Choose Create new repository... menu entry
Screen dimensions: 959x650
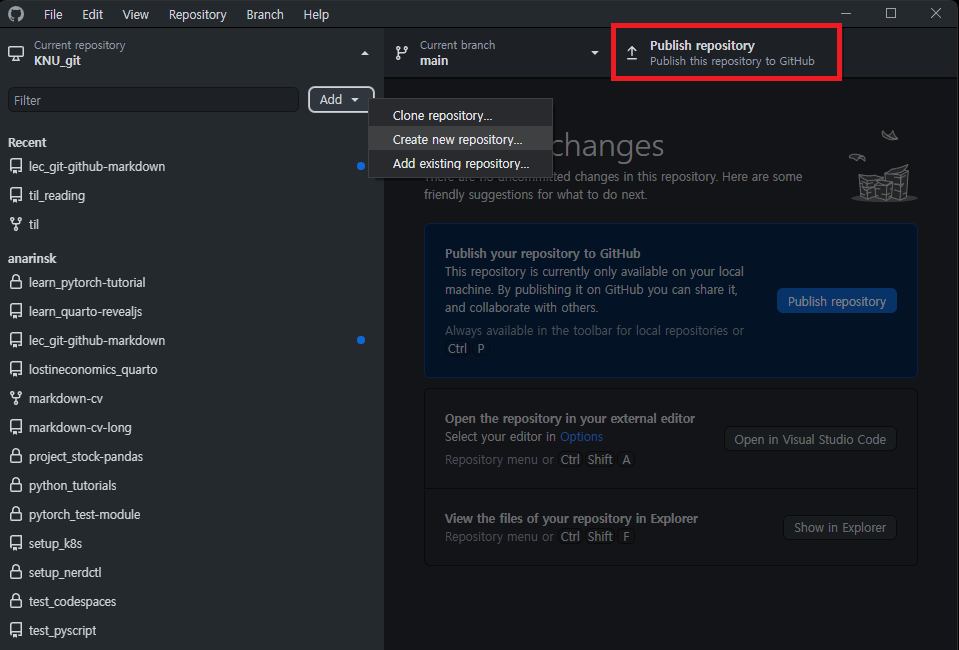point(460,139)
